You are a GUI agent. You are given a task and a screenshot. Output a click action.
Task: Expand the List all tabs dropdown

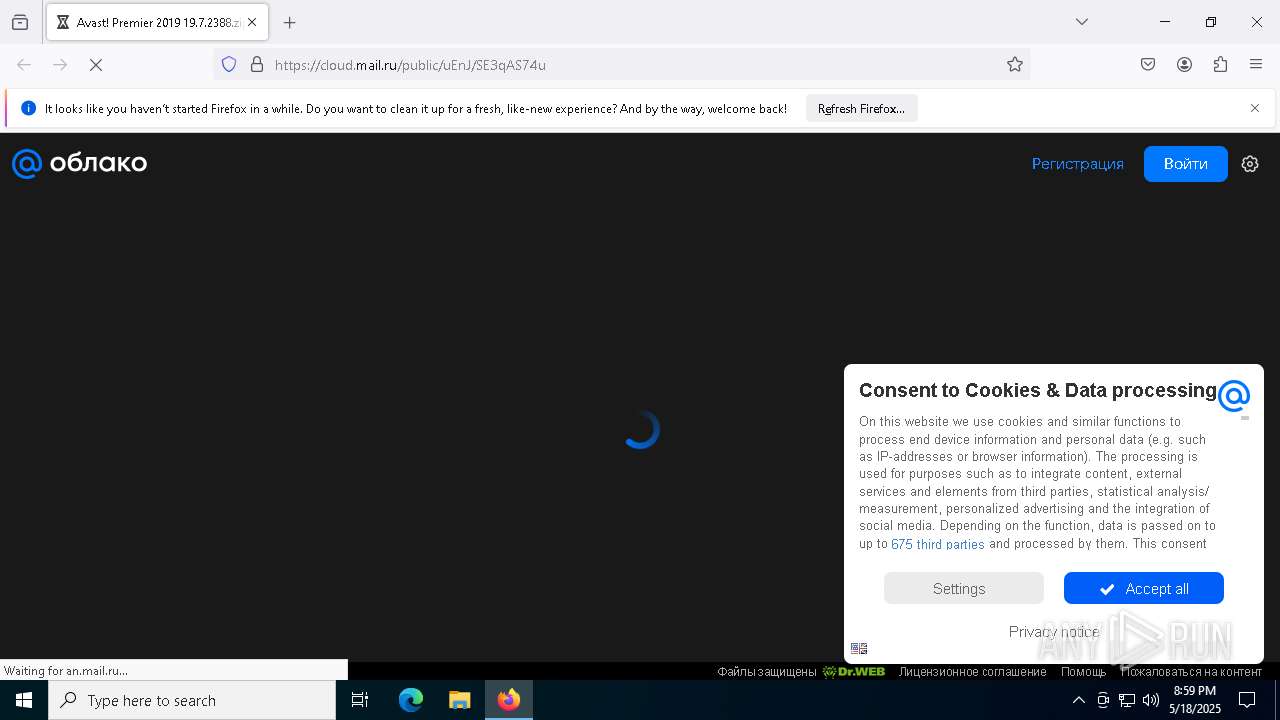(x=1082, y=22)
